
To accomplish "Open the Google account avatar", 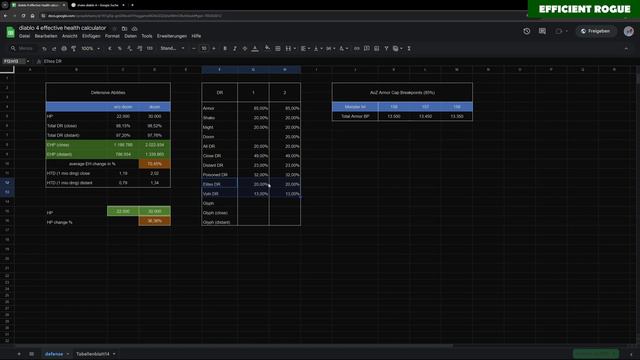I will coord(629,31).
